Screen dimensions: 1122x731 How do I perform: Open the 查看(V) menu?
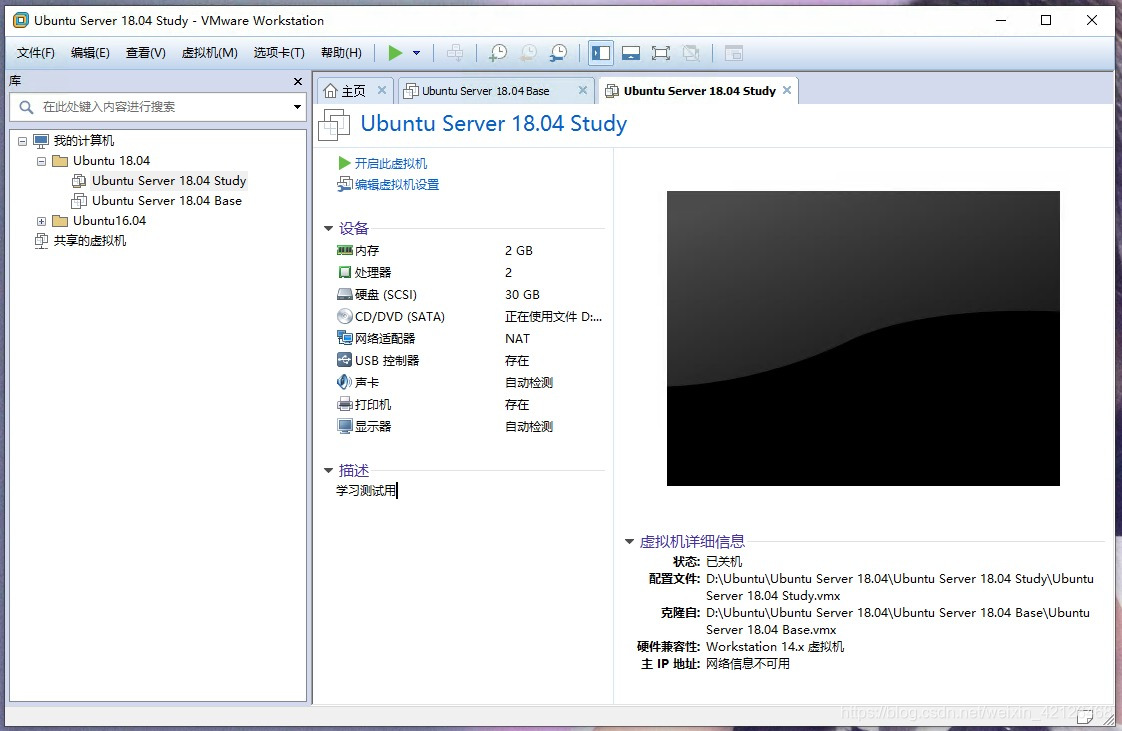(x=145, y=53)
